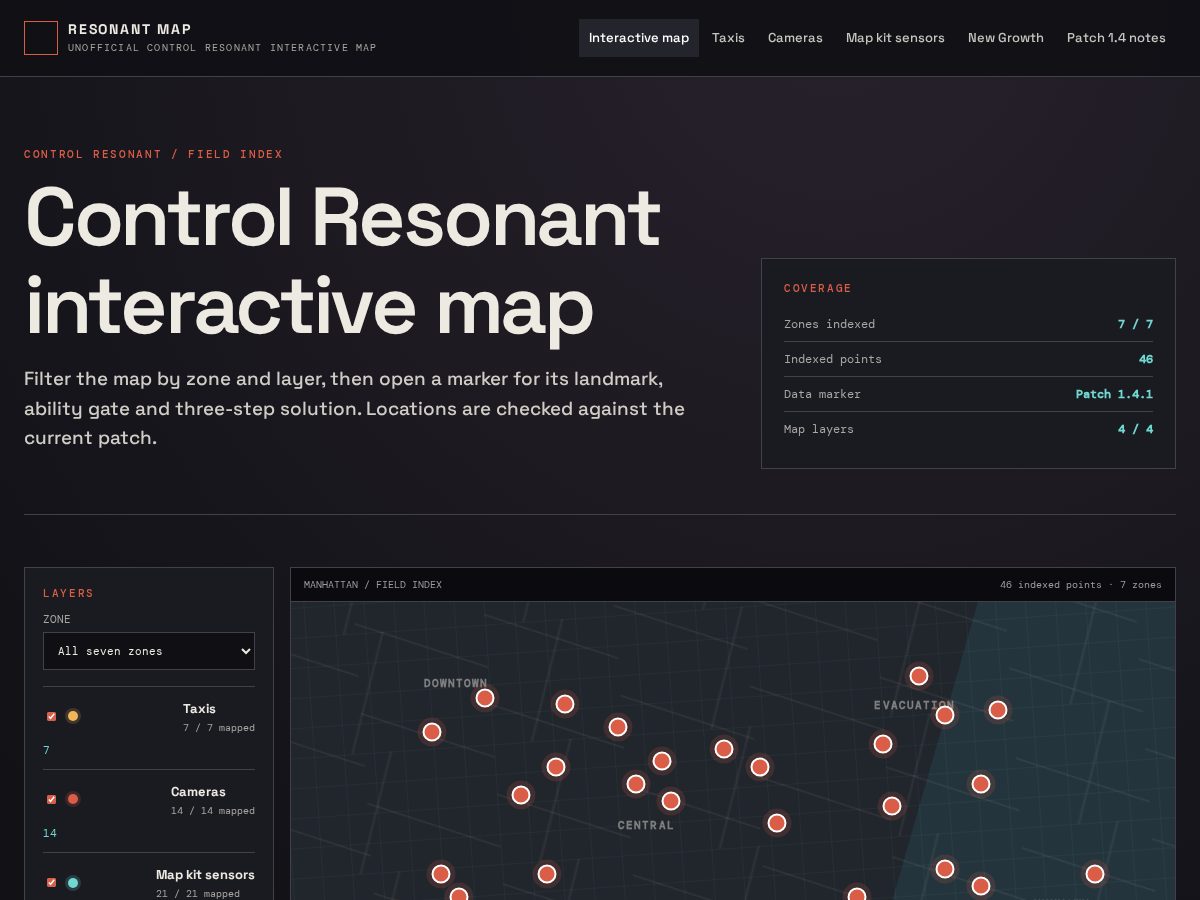Go to the Taxis nav page
The image size is (1200, 900).
(x=728, y=38)
